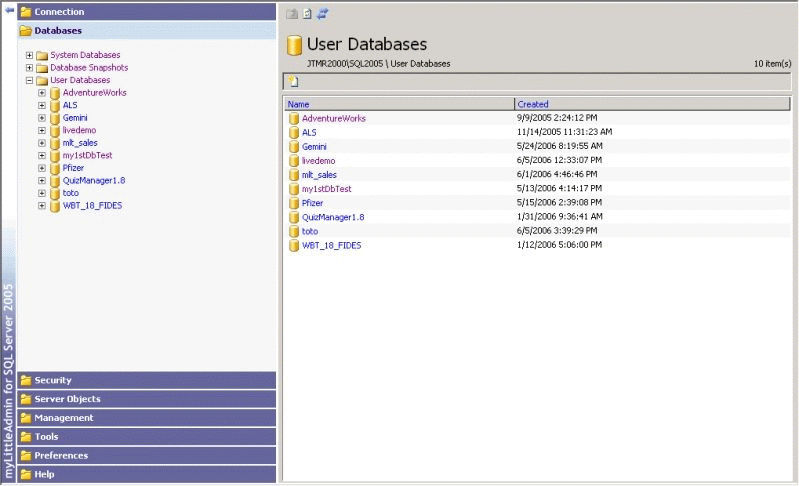Open the Help panel
This screenshot has height=486, width=799.
coord(147,474)
